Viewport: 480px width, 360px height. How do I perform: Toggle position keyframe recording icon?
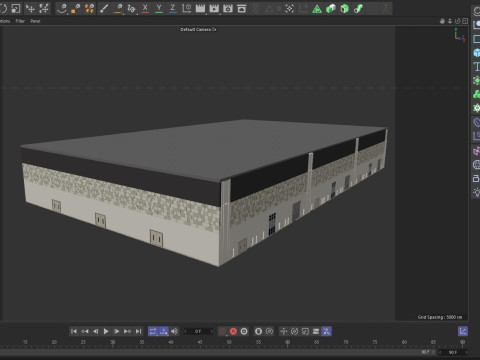(x=284, y=331)
